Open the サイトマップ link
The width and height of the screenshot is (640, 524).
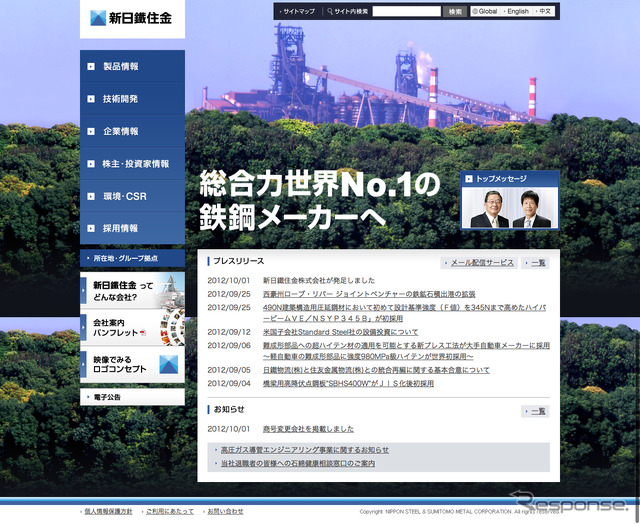coord(298,11)
